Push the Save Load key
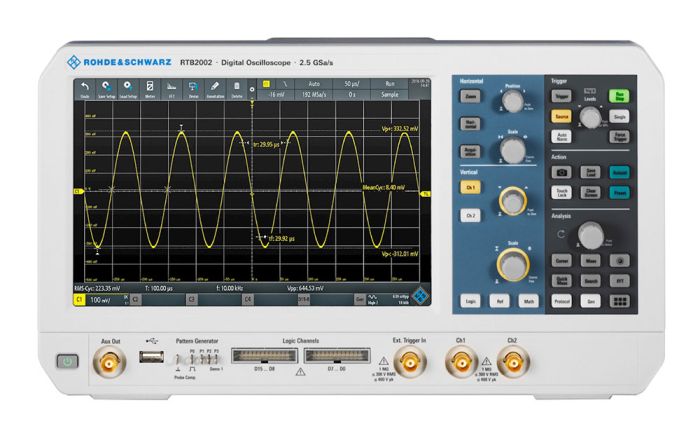 [590, 172]
